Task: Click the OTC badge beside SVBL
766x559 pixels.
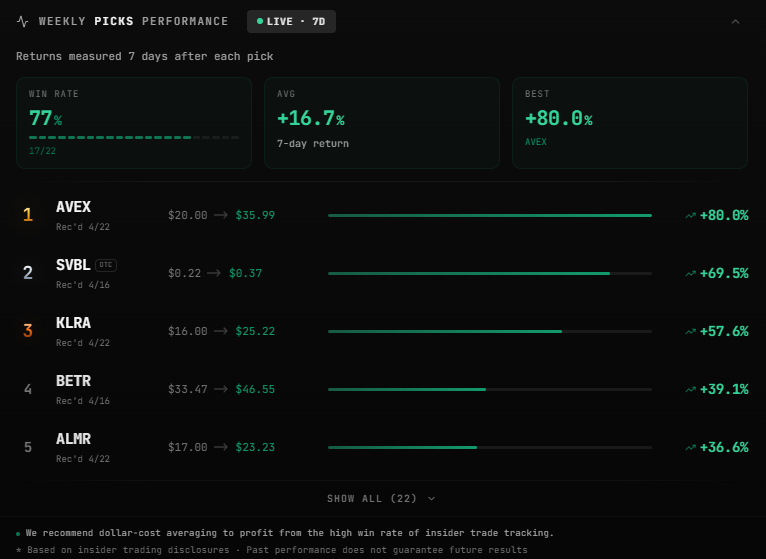Action: coord(106,265)
